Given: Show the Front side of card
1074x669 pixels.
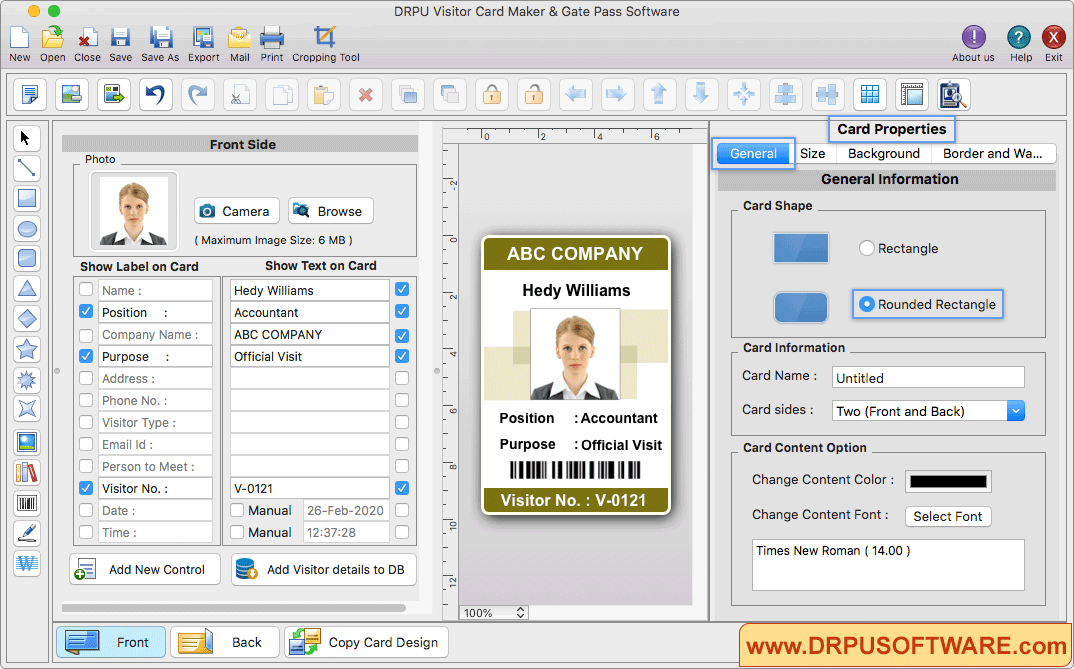Looking at the screenshot, I should point(111,642).
